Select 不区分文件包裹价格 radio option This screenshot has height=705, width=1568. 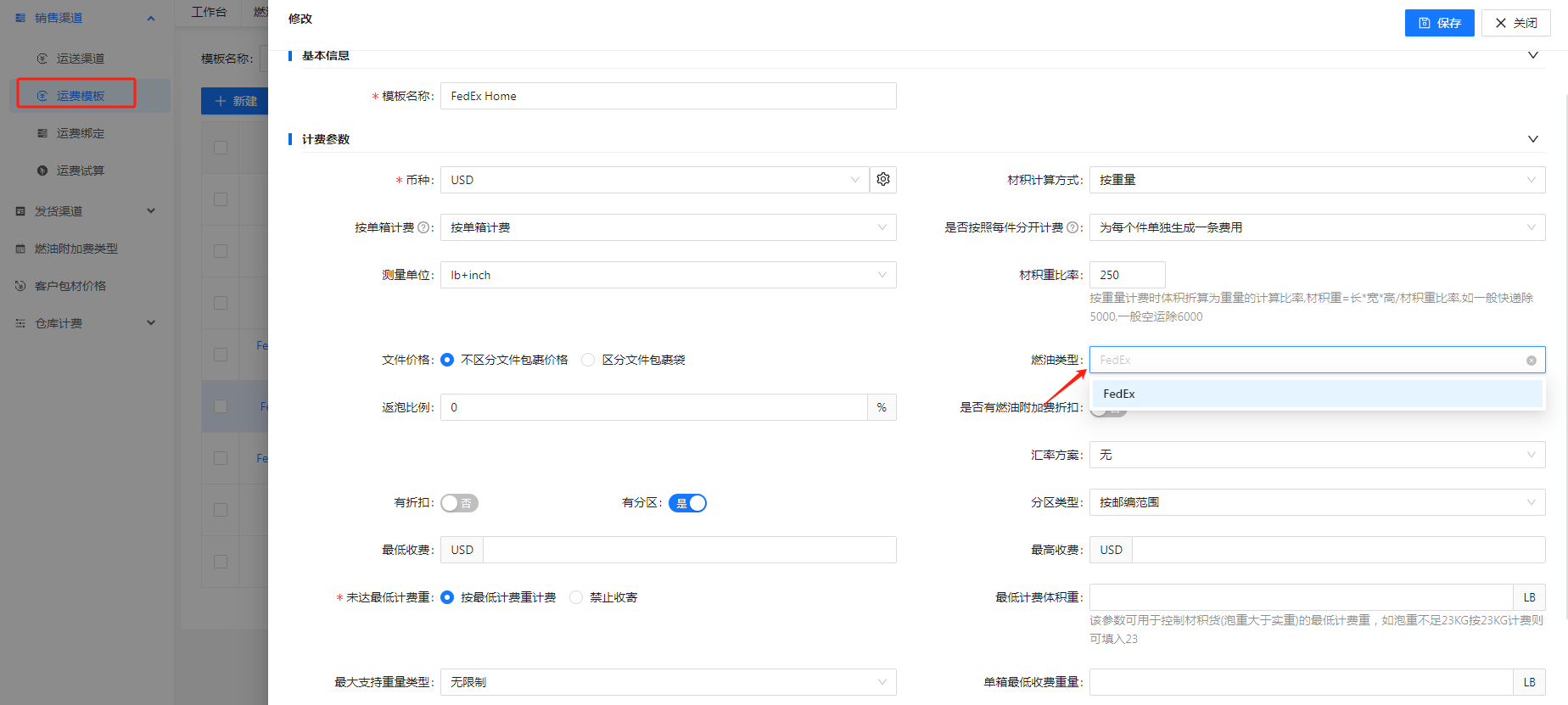[x=447, y=360]
